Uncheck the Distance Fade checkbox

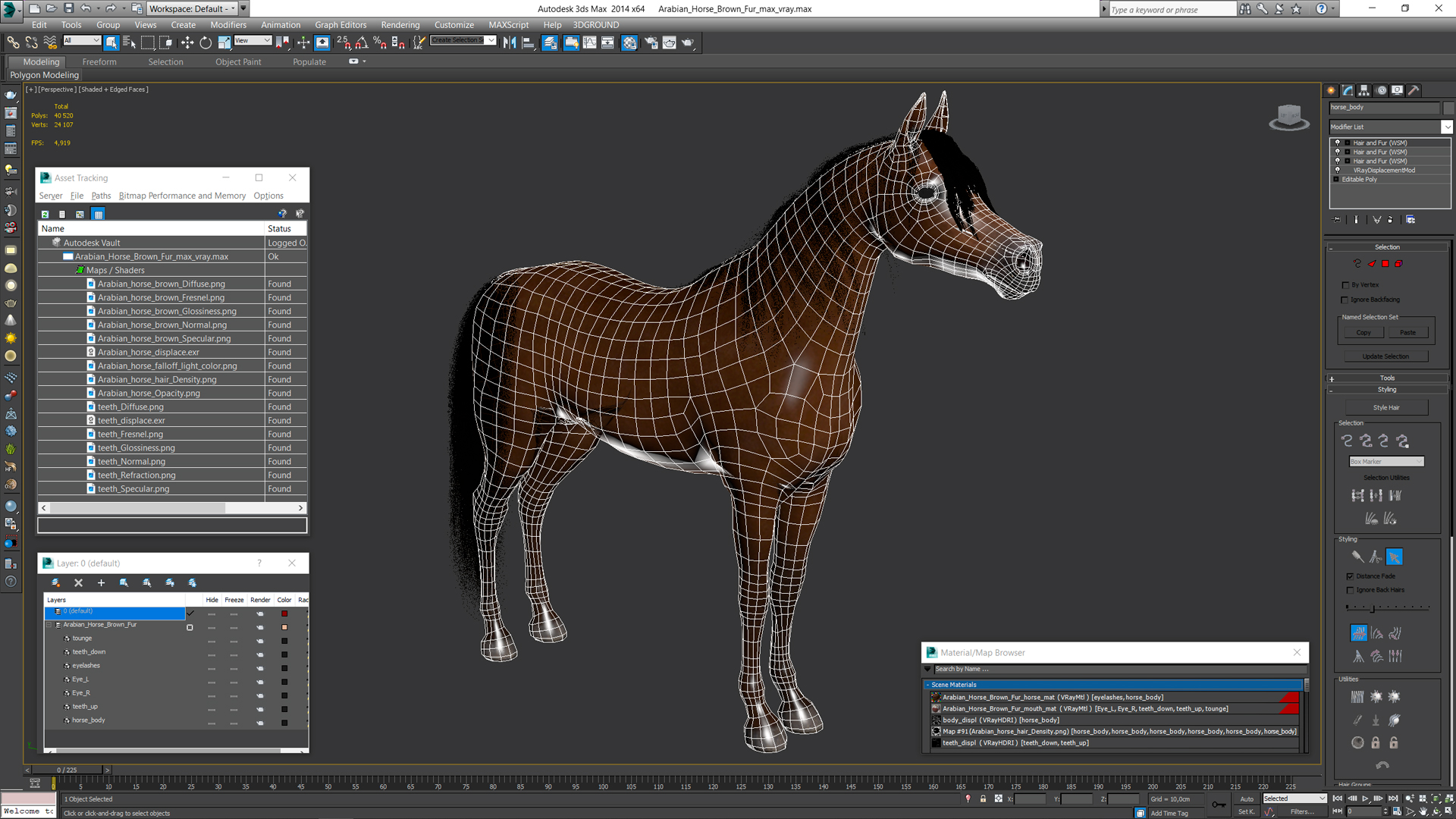pyautogui.click(x=1350, y=576)
